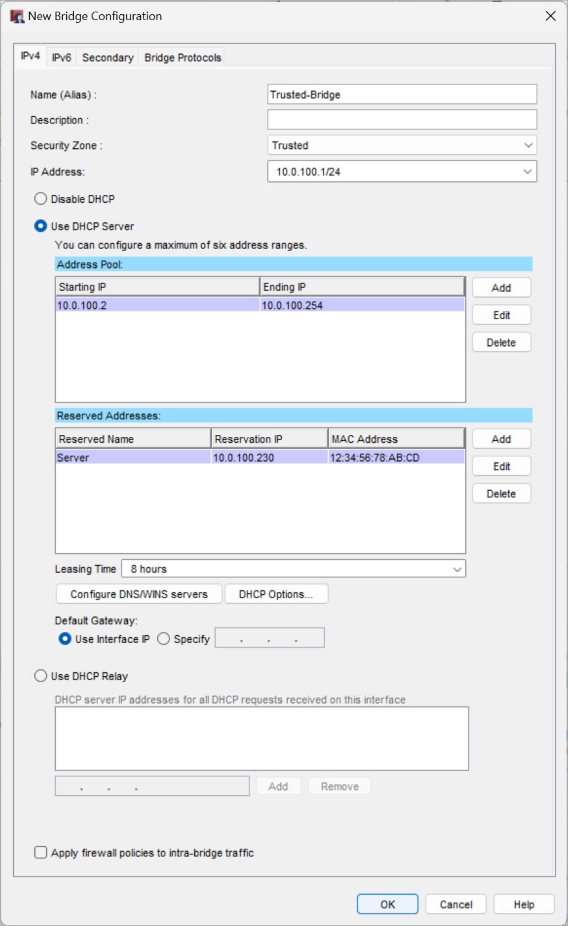Select the 10.0.100.254 ending IP cell
568x926 pixels.
[363, 305]
